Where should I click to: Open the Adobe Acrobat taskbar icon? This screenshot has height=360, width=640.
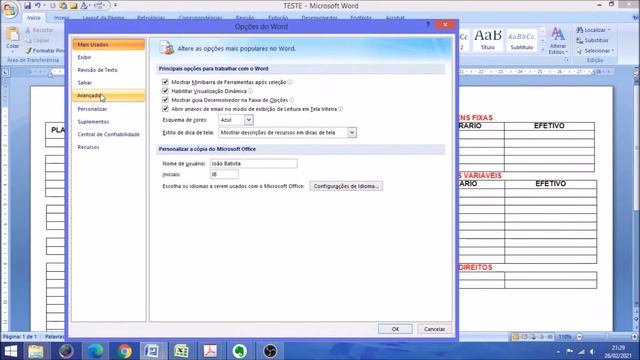(x=210, y=351)
